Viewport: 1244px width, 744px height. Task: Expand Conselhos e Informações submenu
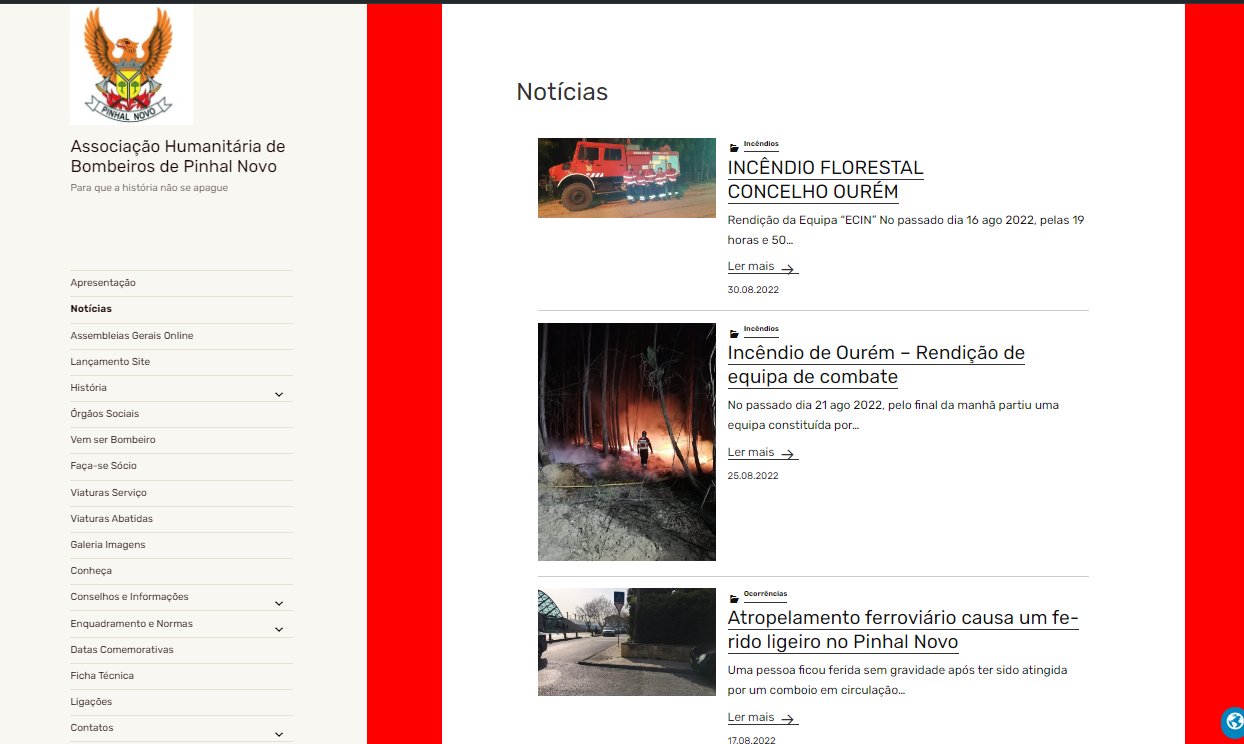click(x=279, y=603)
